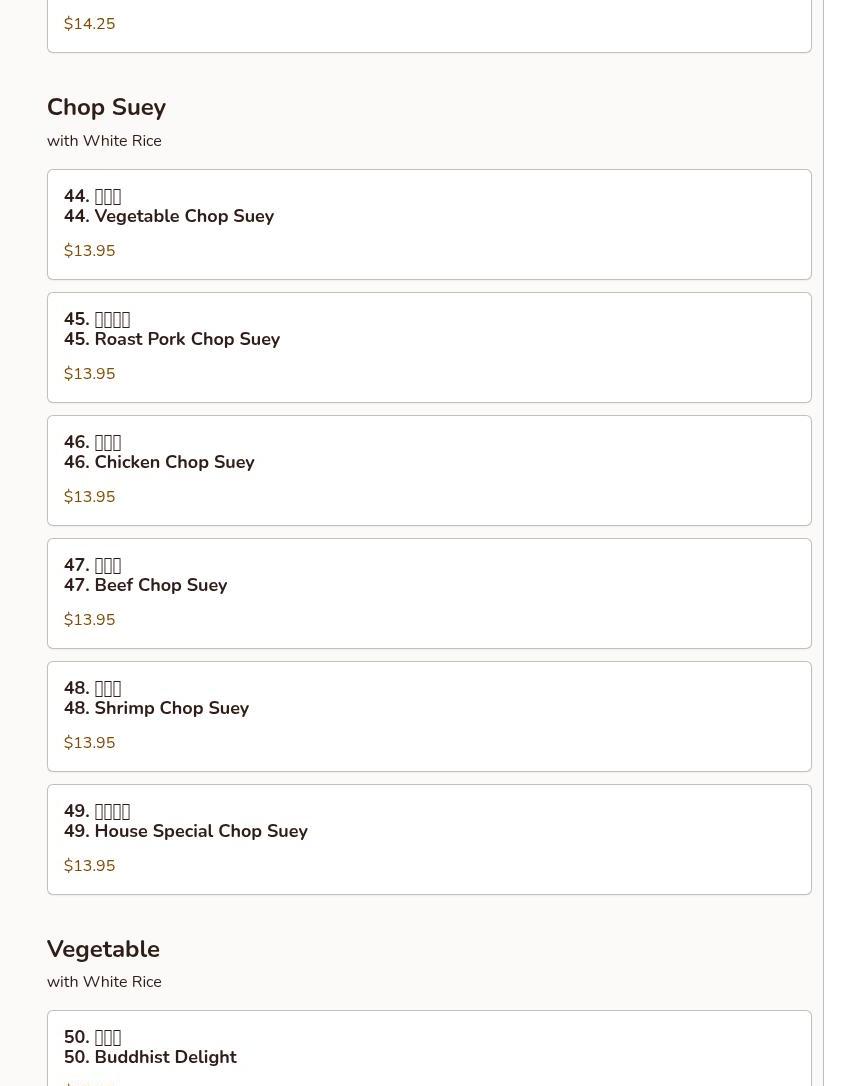Click the Chinese name line of item 49
The image size is (844, 1086).
click(97, 811)
